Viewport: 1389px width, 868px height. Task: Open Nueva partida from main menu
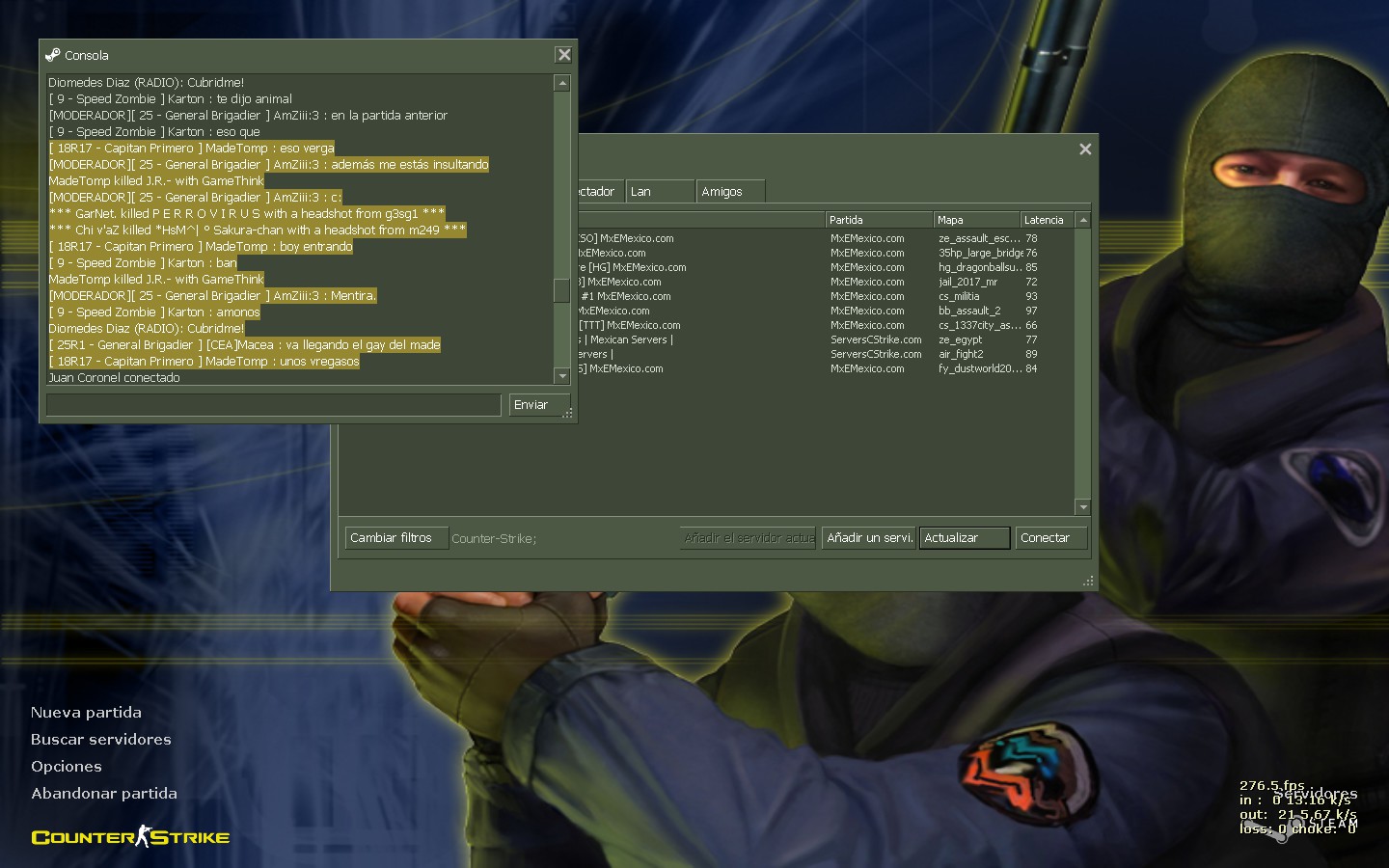tap(86, 713)
